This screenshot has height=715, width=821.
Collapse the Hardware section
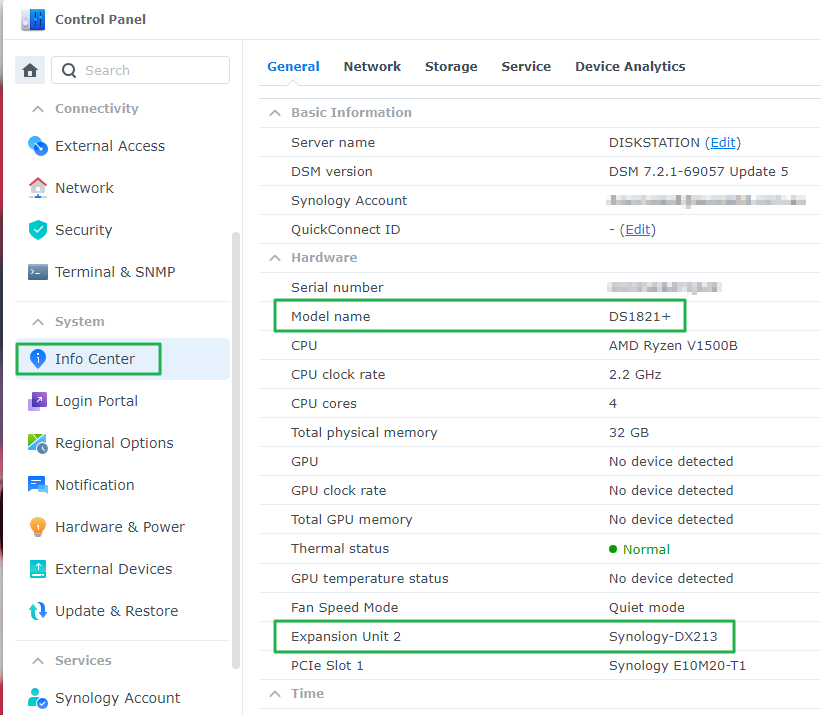(x=275, y=258)
